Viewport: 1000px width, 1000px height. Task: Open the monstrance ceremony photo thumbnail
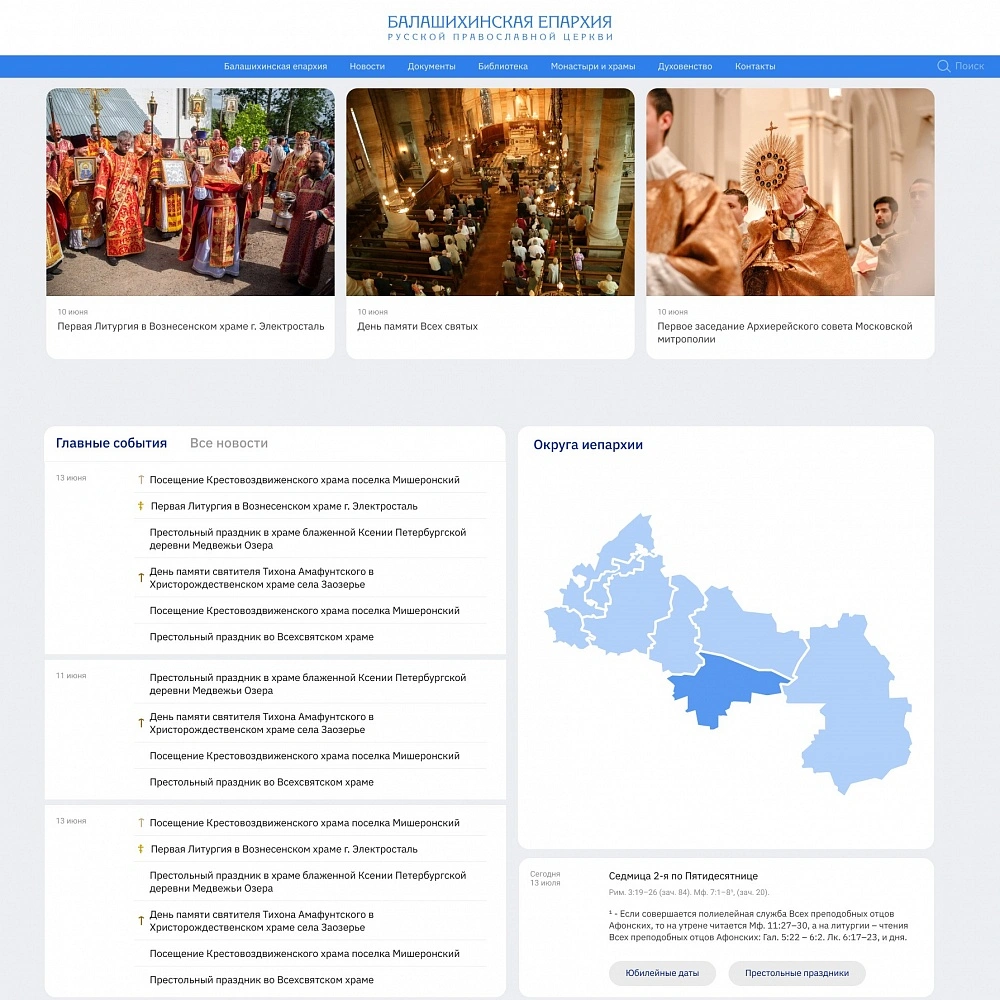pos(790,192)
